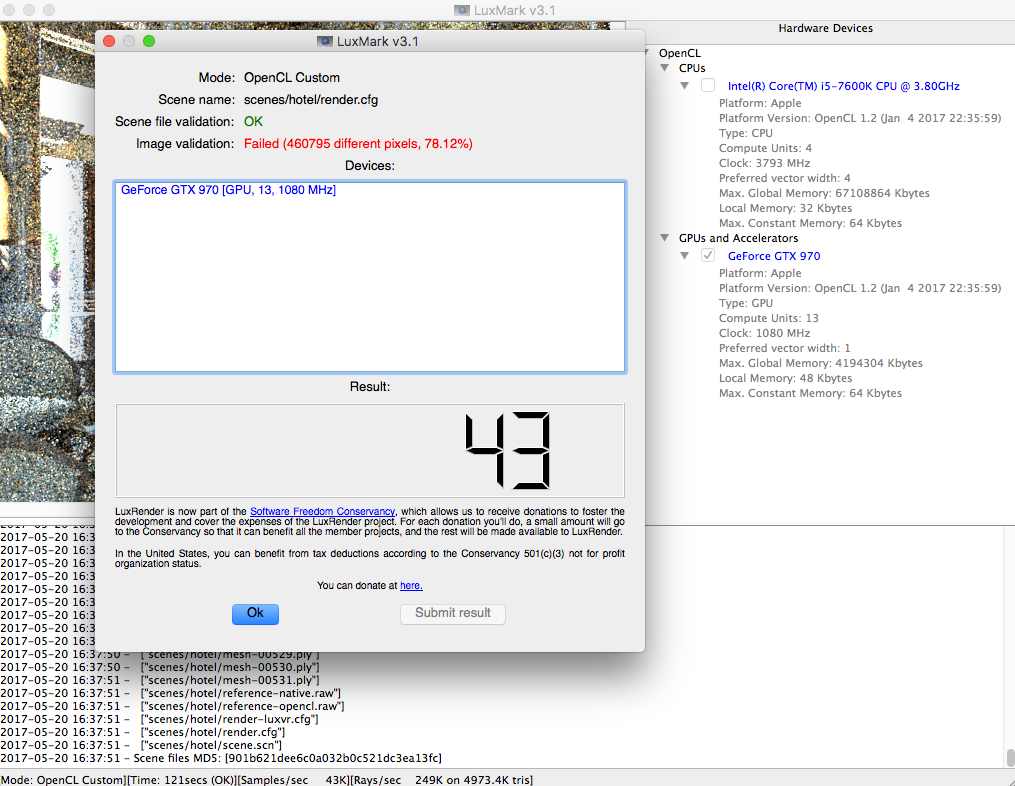Image resolution: width=1015 pixels, height=786 pixels.
Task: Collapse the GPUs and Accelerators group
Action: click(665, 238)
